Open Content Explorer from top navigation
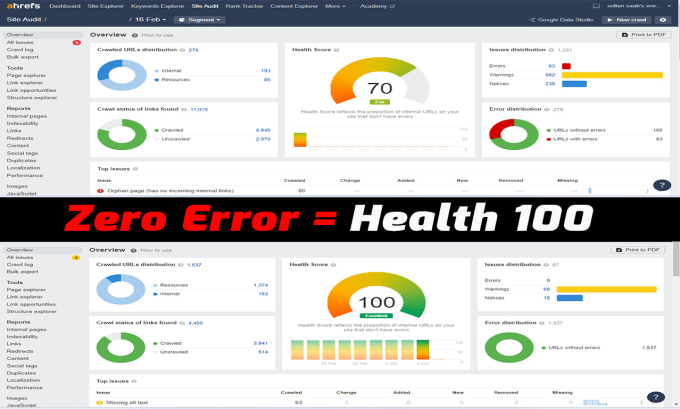Viewport: 680px width, 409px height. pyautogui.click(x=294, y=6)
